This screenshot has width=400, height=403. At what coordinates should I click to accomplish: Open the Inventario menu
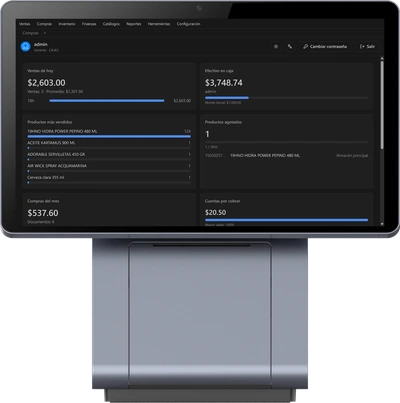click(x=67, y=24)
